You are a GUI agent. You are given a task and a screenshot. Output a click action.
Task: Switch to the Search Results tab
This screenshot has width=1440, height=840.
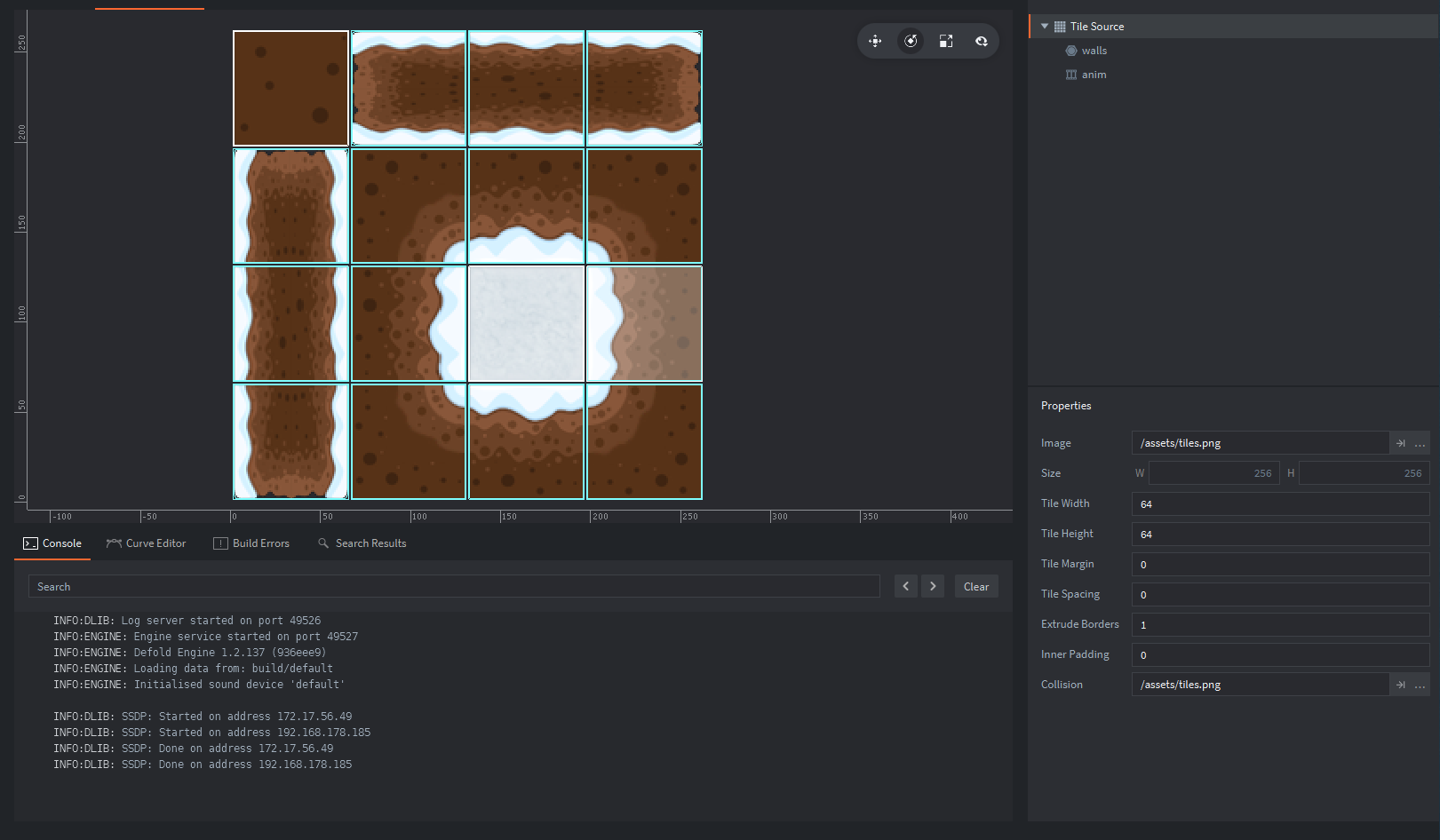click(x=362, y=543)
